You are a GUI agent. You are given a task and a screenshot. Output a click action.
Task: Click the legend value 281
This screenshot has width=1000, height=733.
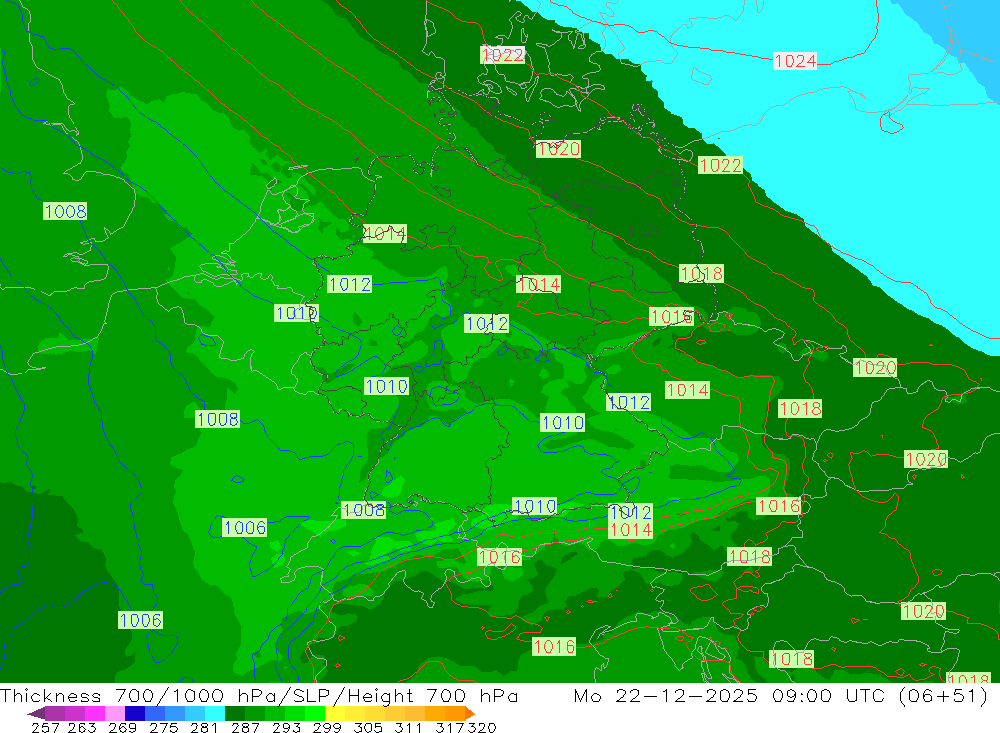point(204,727)
